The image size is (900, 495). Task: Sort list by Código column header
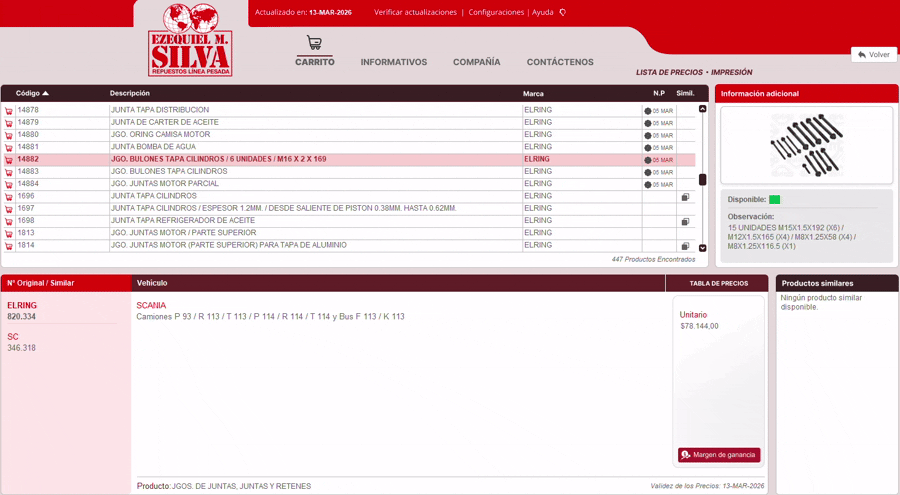(32, 93)
